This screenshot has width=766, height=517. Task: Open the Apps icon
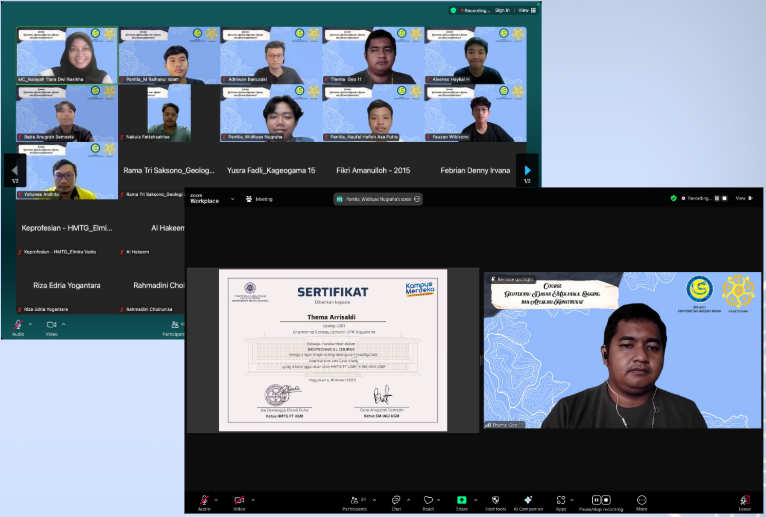pyautogui.click(x=561, y=500)
